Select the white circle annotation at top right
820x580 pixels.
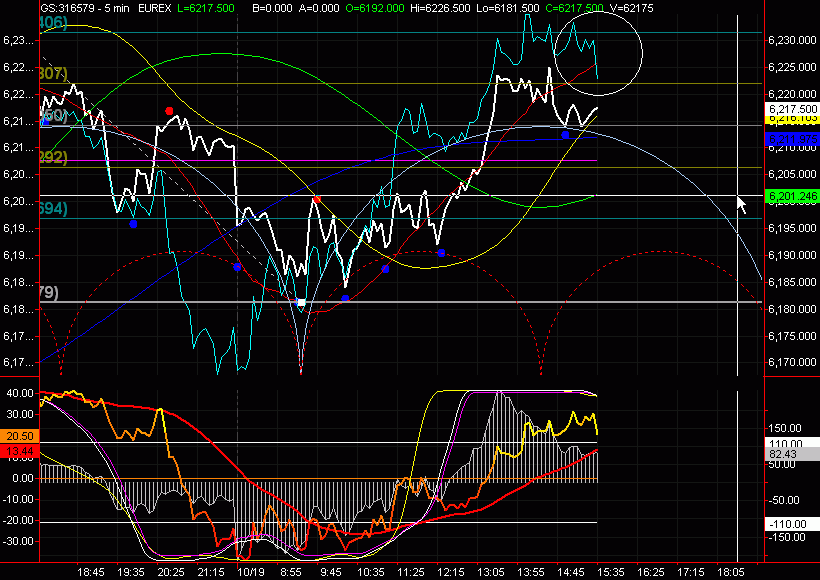tap(597, 55)
